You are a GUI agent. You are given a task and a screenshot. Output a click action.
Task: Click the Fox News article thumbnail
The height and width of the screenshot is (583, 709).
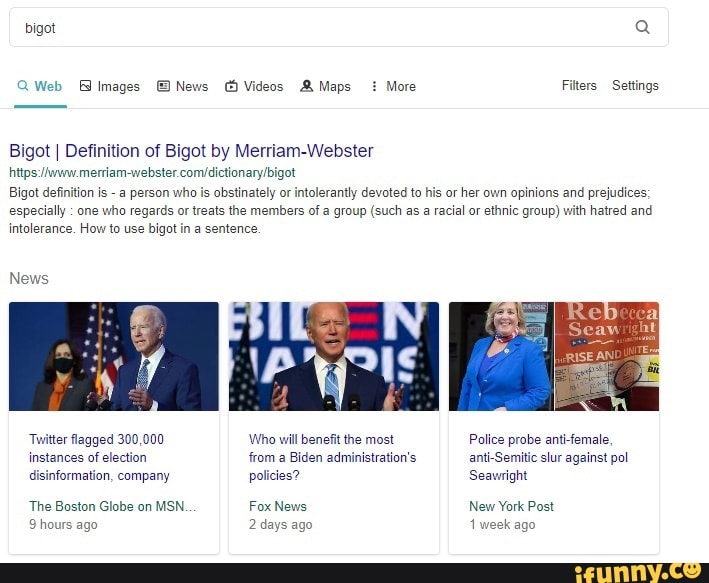tap(334, 356)
